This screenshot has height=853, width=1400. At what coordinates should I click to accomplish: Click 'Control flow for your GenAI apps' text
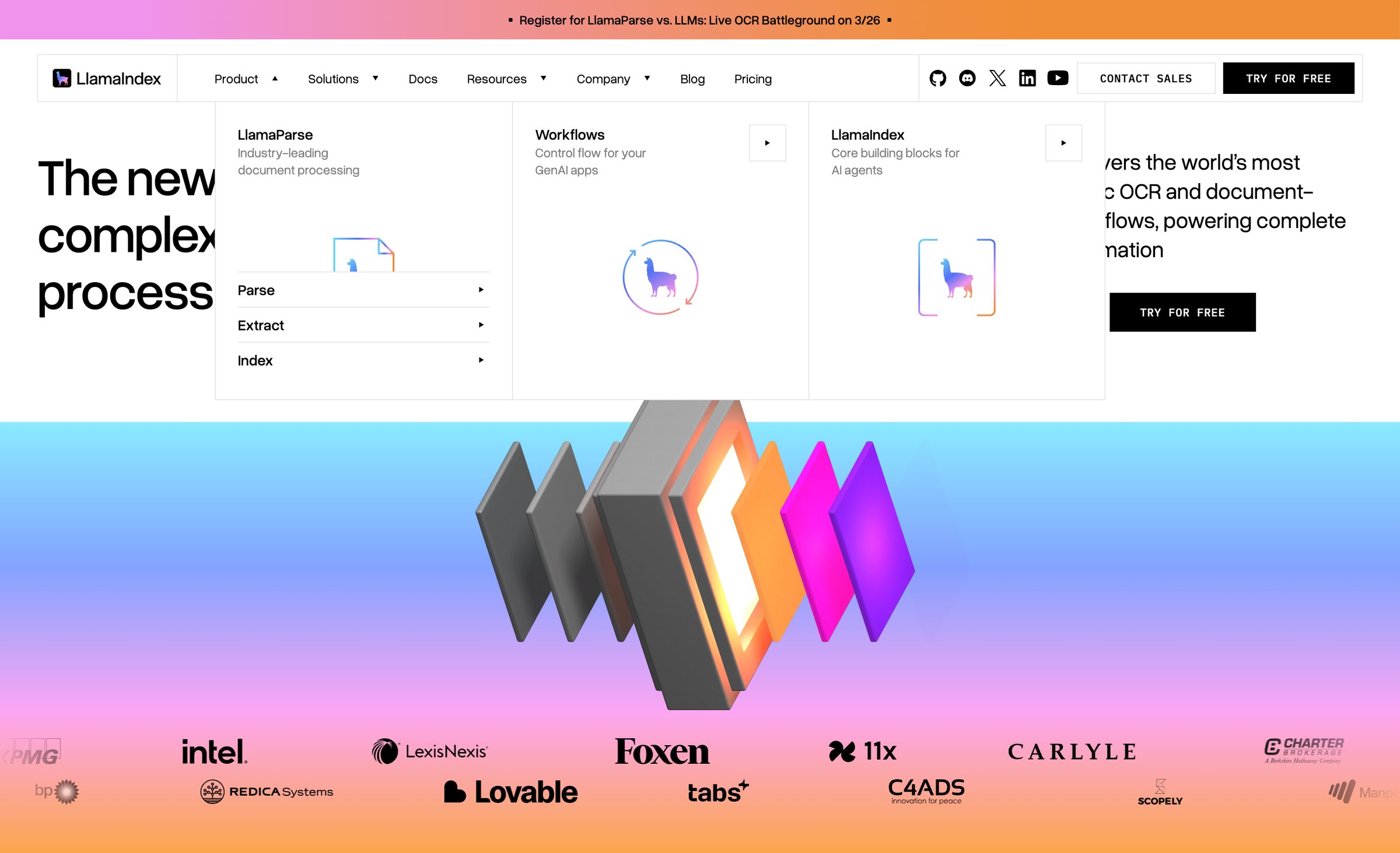(590, 162)
